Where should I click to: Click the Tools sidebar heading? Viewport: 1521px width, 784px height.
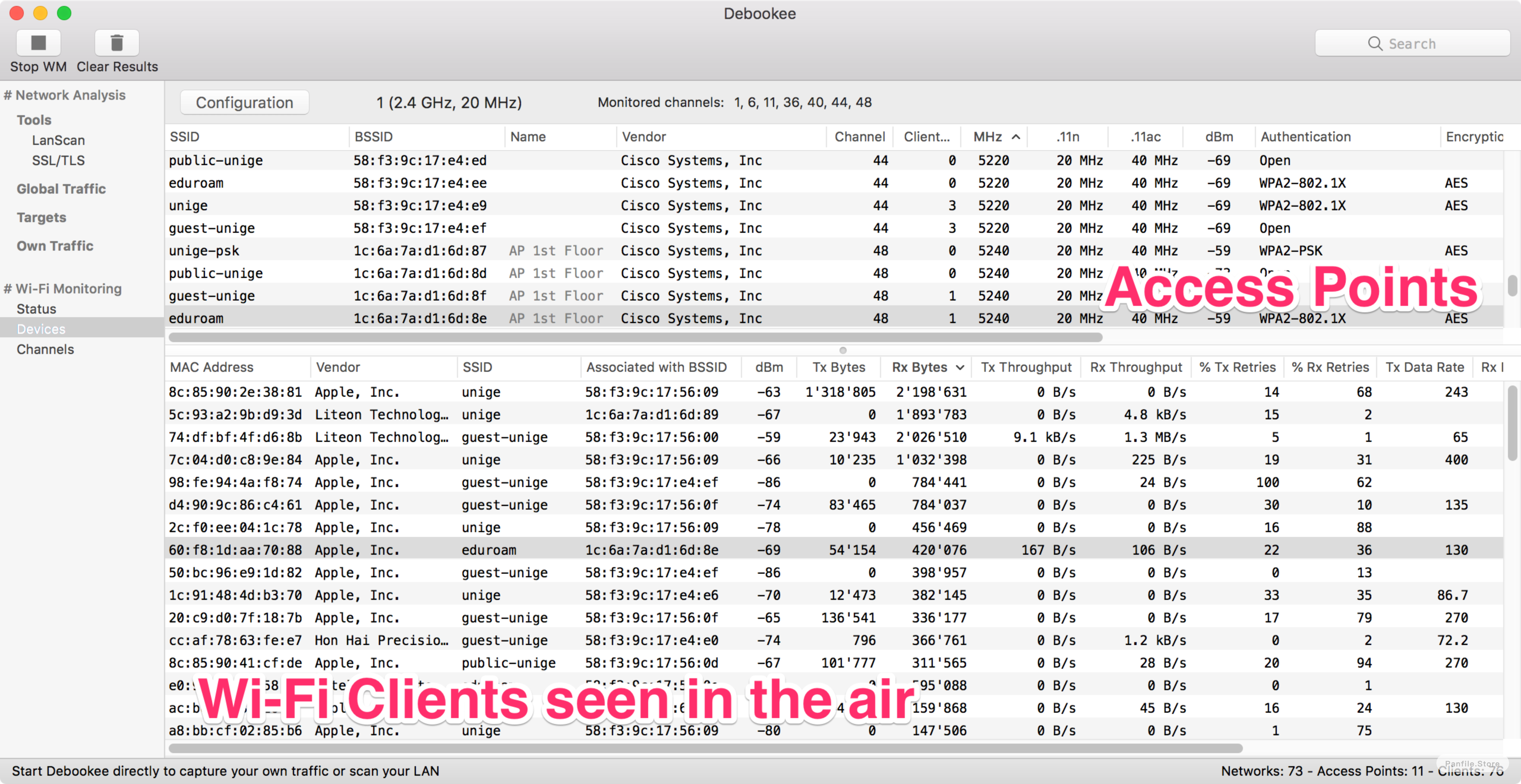(34, 120)
